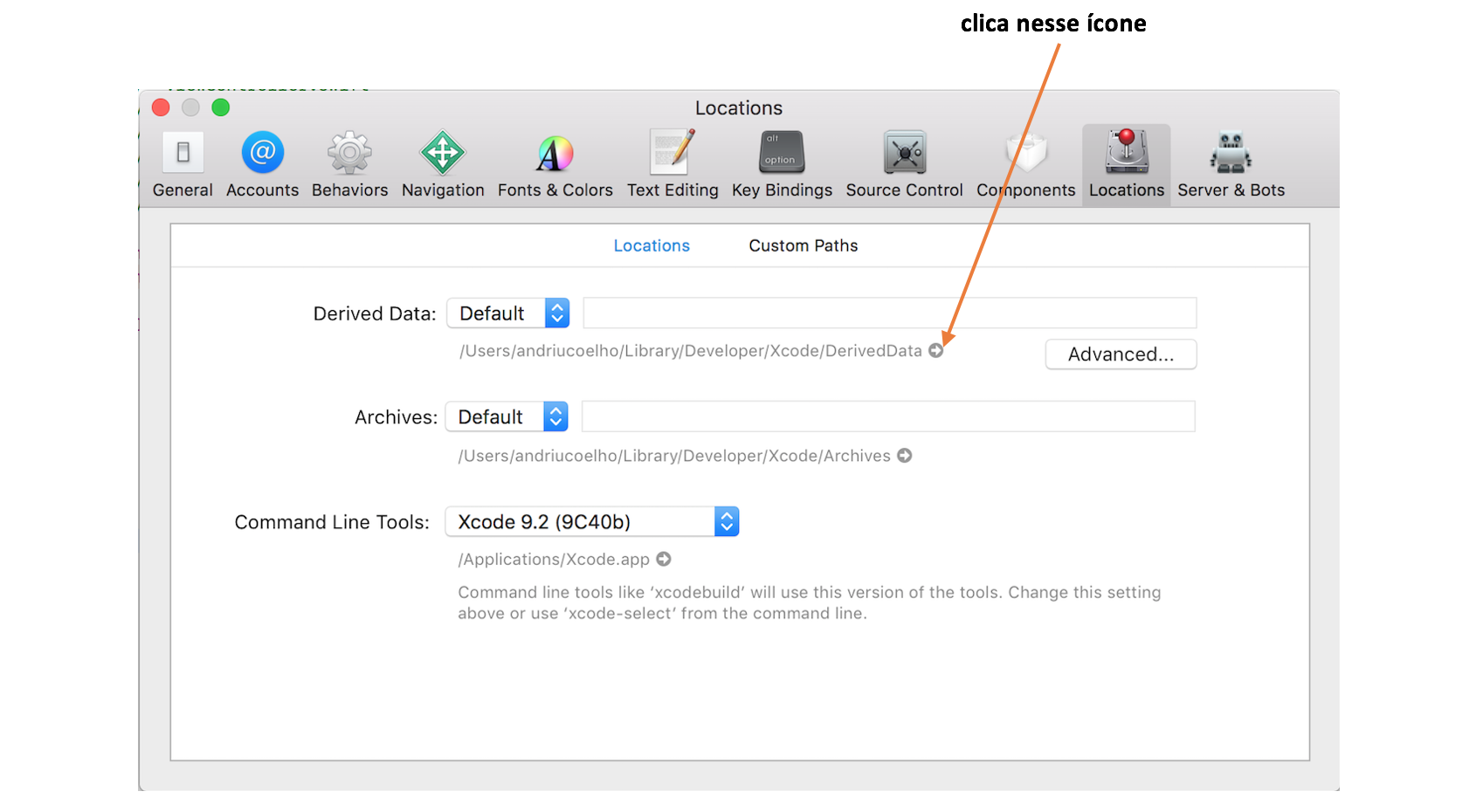Image resolution: width=1483 pixels, height=812 pixels.
Task: Open the Source Control pane
Action: click(x=904, y=164)
